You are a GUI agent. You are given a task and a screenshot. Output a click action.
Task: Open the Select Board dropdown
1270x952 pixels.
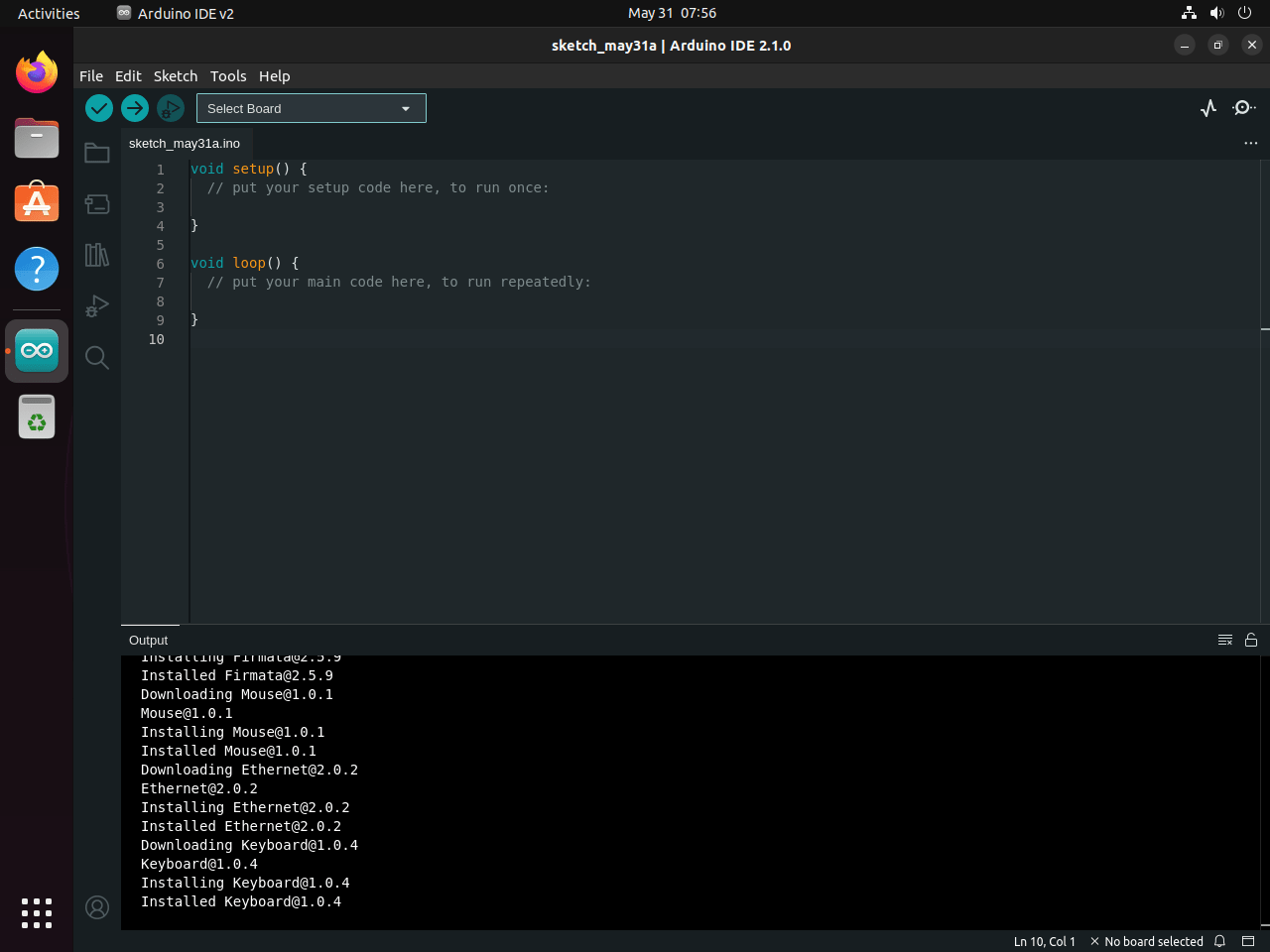[311, 108]
